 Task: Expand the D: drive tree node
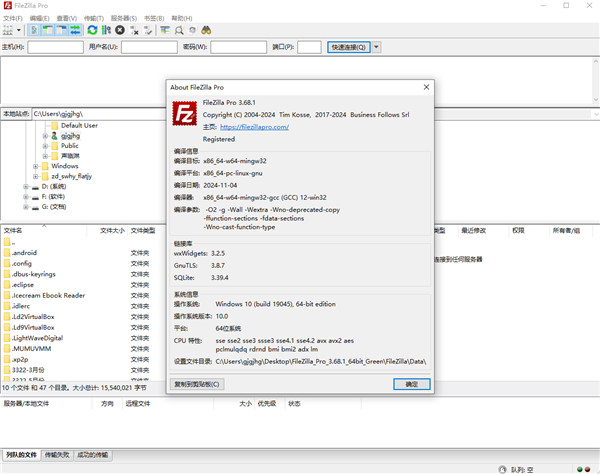pyautogui.click(x=25, y=186)
